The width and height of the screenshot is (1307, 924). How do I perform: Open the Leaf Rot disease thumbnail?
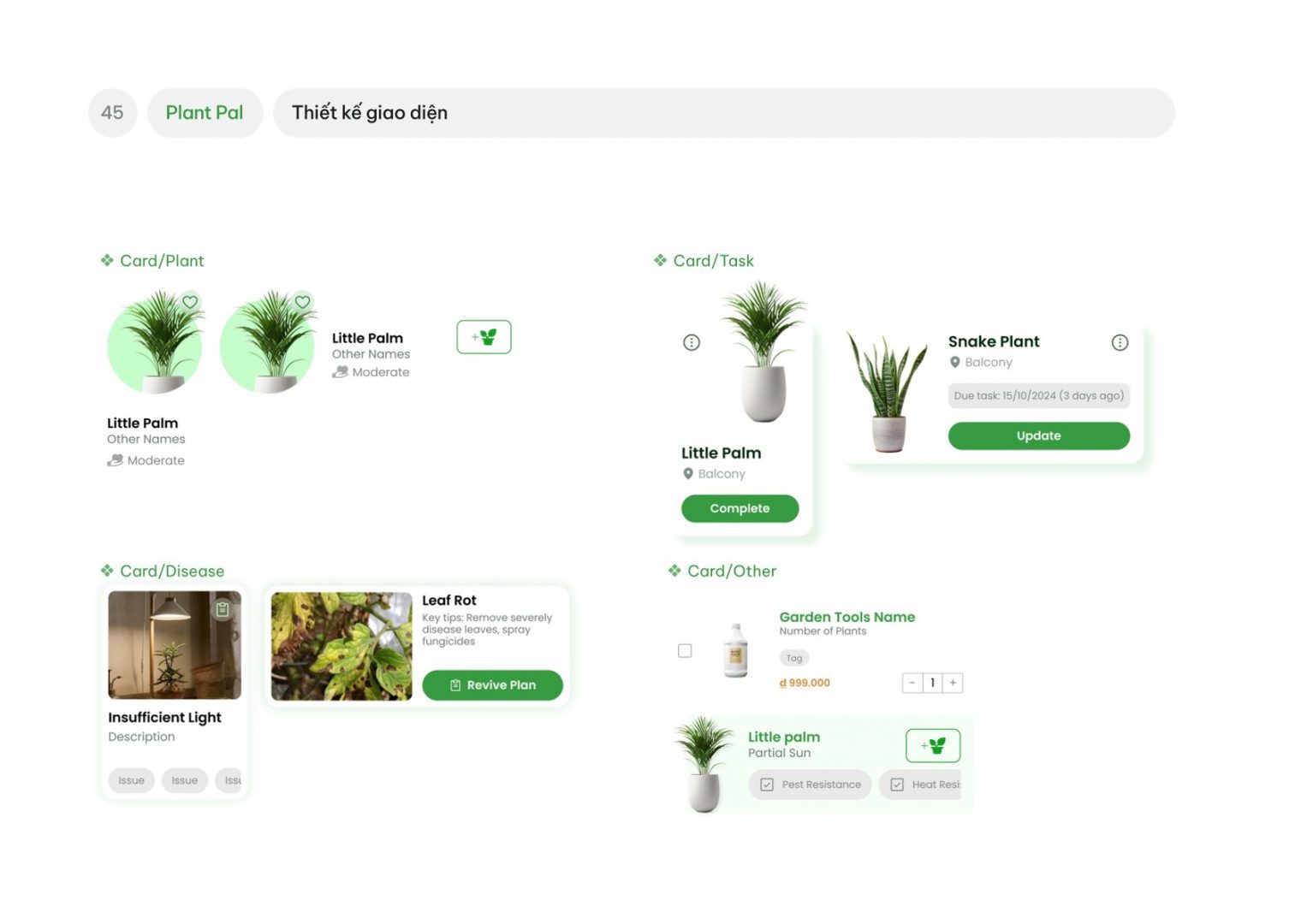pos(342,647)
